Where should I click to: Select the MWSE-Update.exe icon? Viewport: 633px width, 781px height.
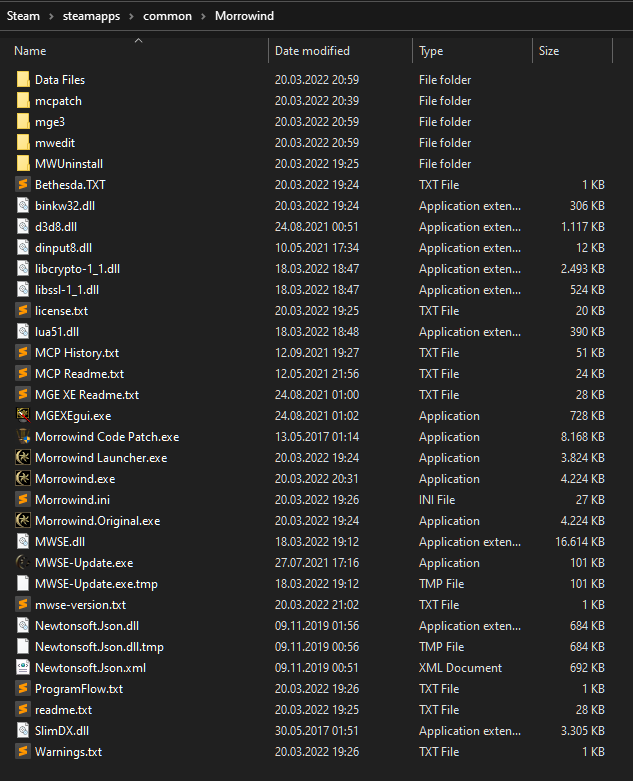(24, 563)
